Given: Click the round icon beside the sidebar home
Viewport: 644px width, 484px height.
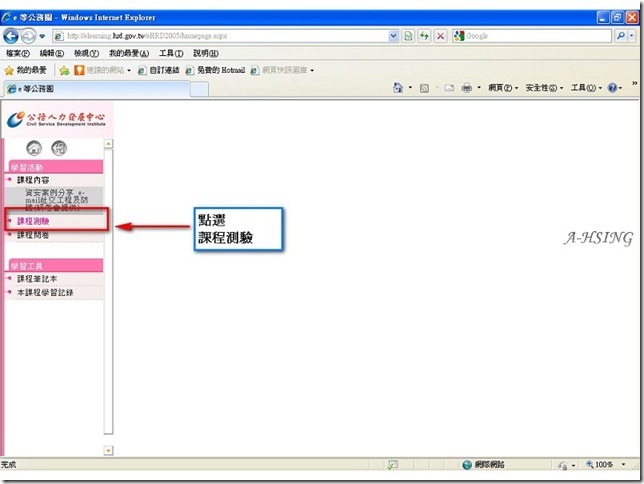Looking at the screenshot, I should (x=59, y=148).
